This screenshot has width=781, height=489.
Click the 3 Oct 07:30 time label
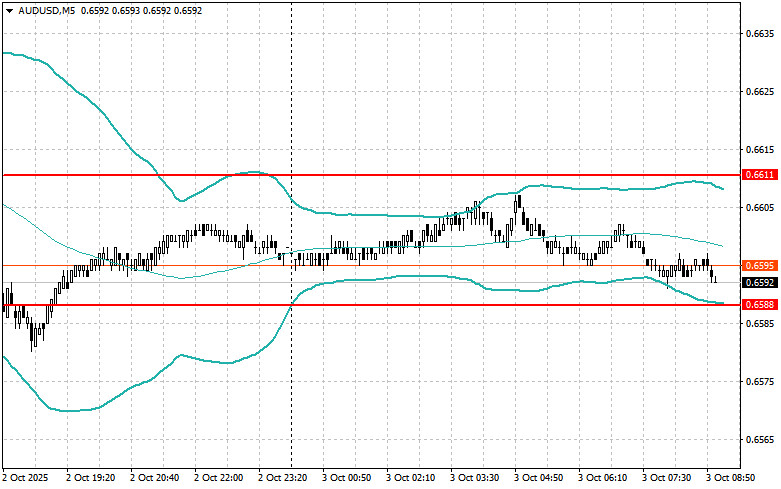tap(667, 478)
